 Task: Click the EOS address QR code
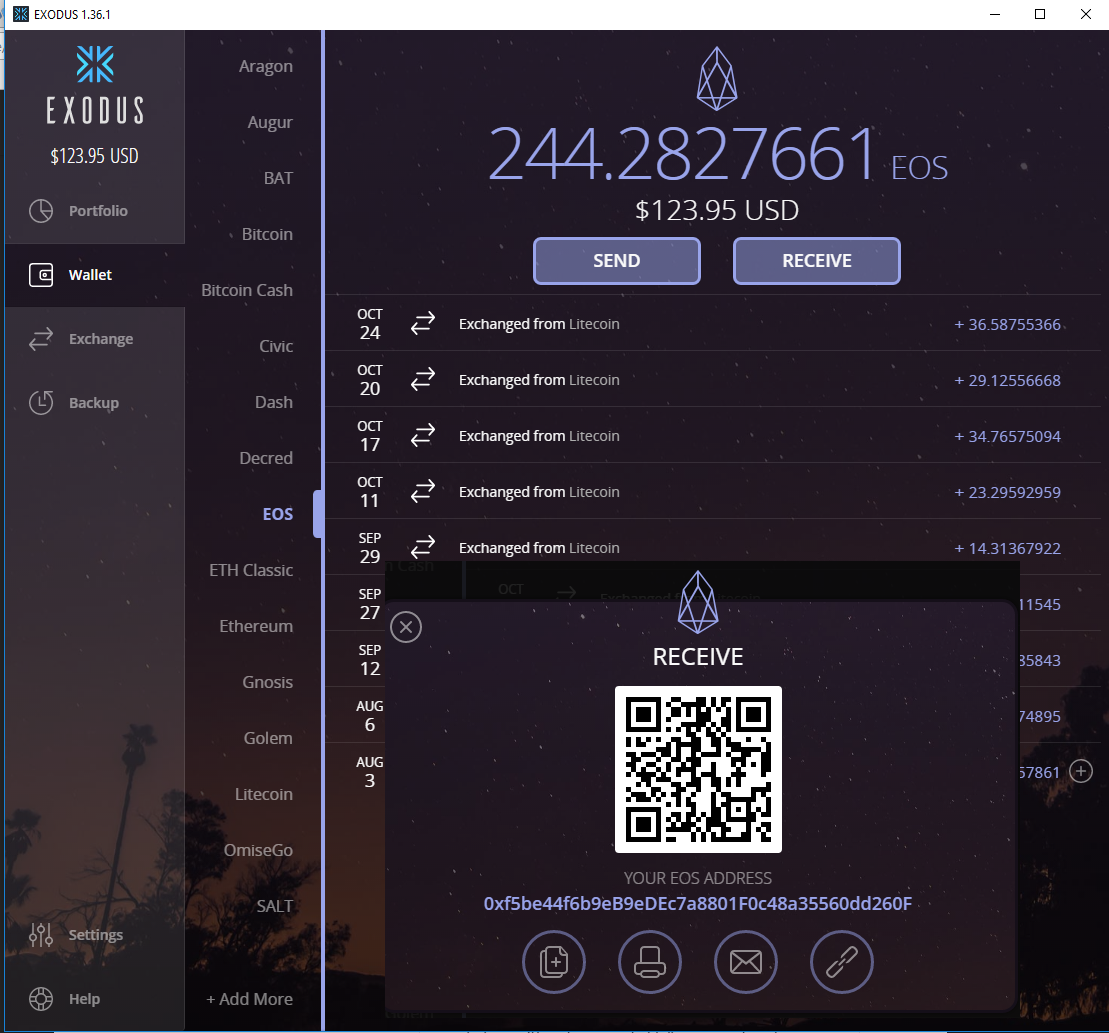698,769
